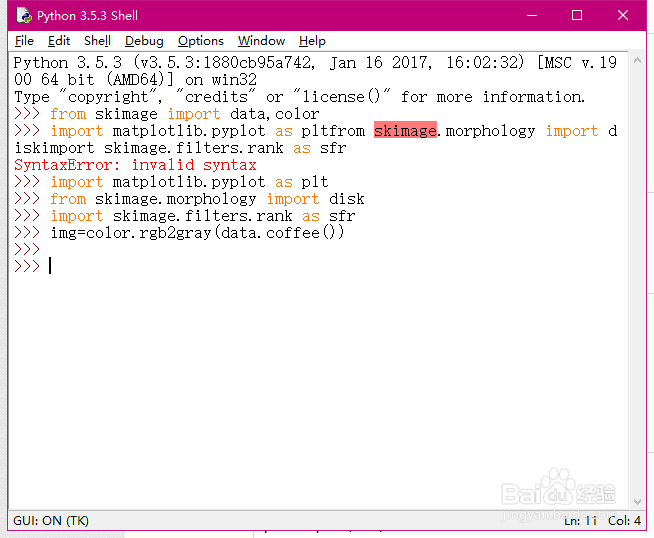The image size is (654, 538).
Task: Click the Python IDLE icon in title bar
Action: point(24,15)
